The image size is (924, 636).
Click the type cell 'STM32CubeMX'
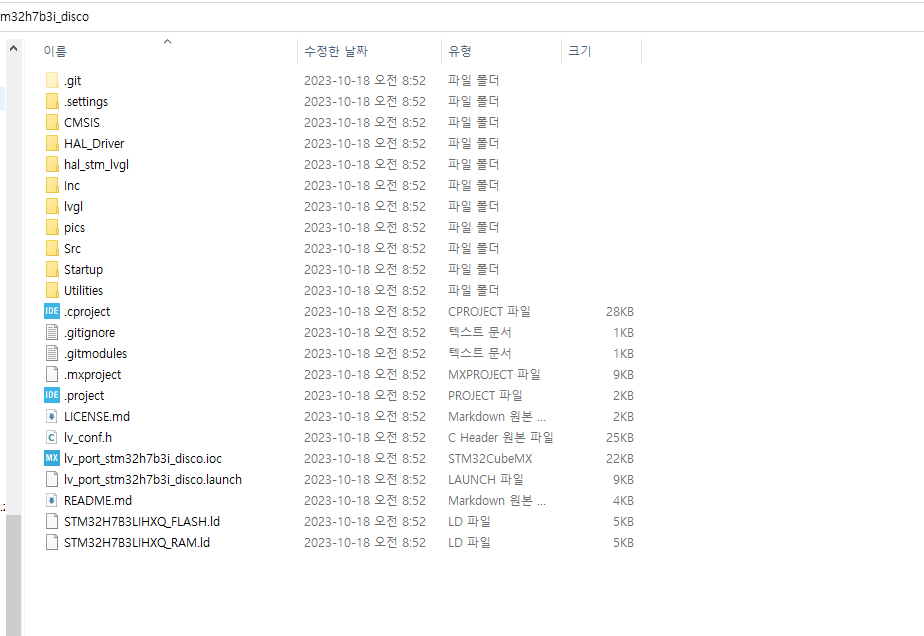pos(490,459)
